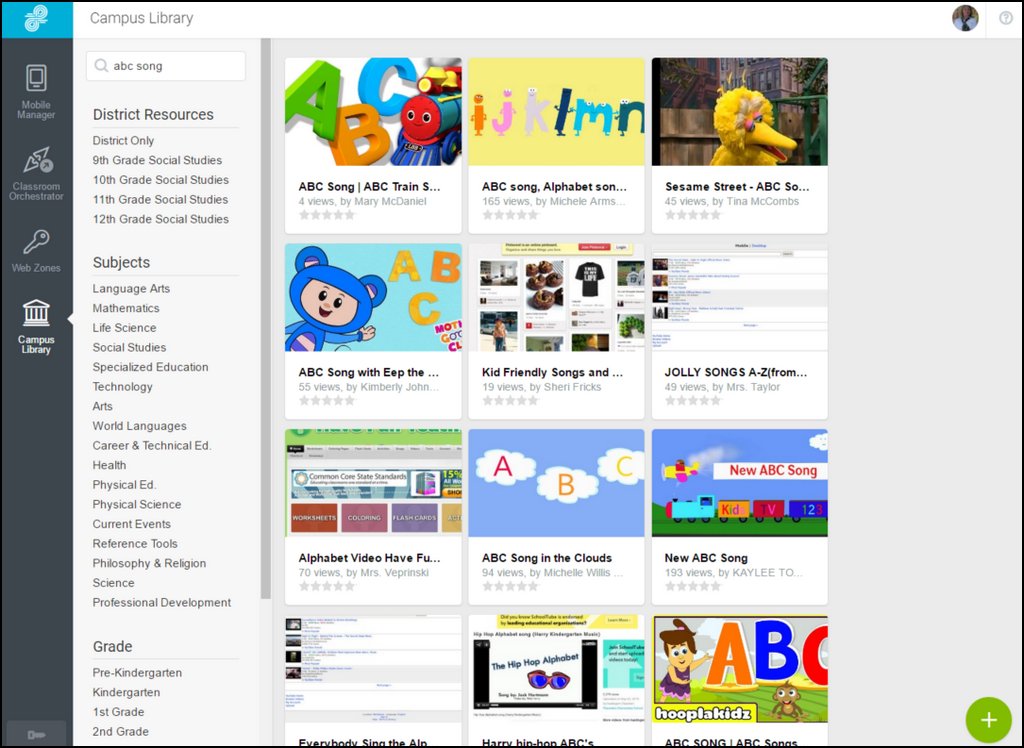Click the green add resource plus button

(989, 720)
